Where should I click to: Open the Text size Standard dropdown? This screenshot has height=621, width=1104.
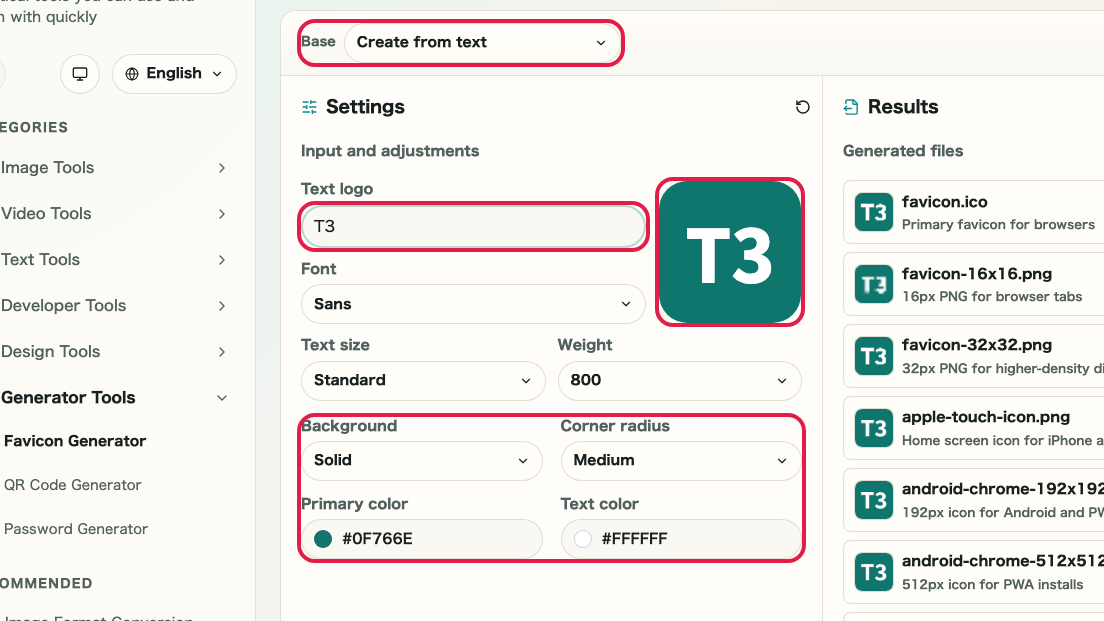pyautogui.click(x=423, y=380)
